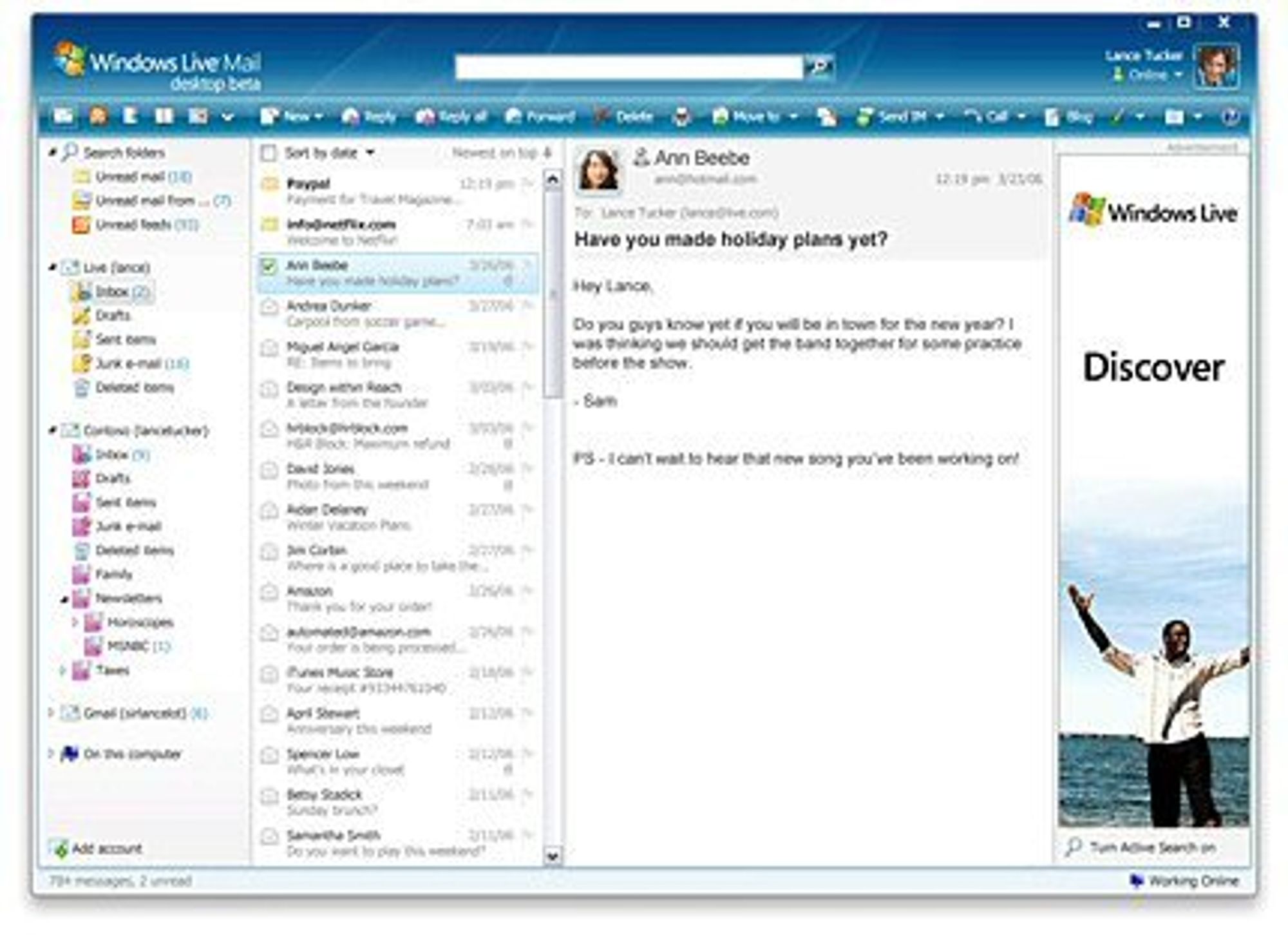
Task: Forward the selected message
Action: point(540,117)
